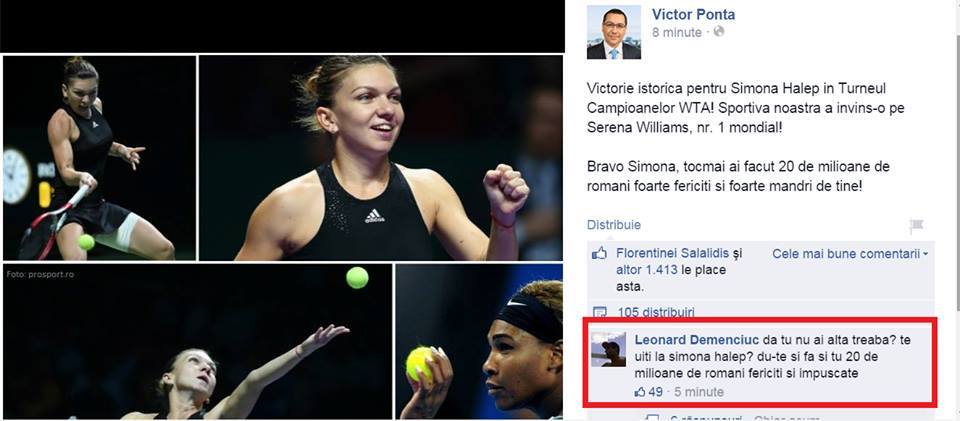Click Leonard Demenciuc's comment avatar
The height and width of the screenshot is (421, 960).
(609, 349)
